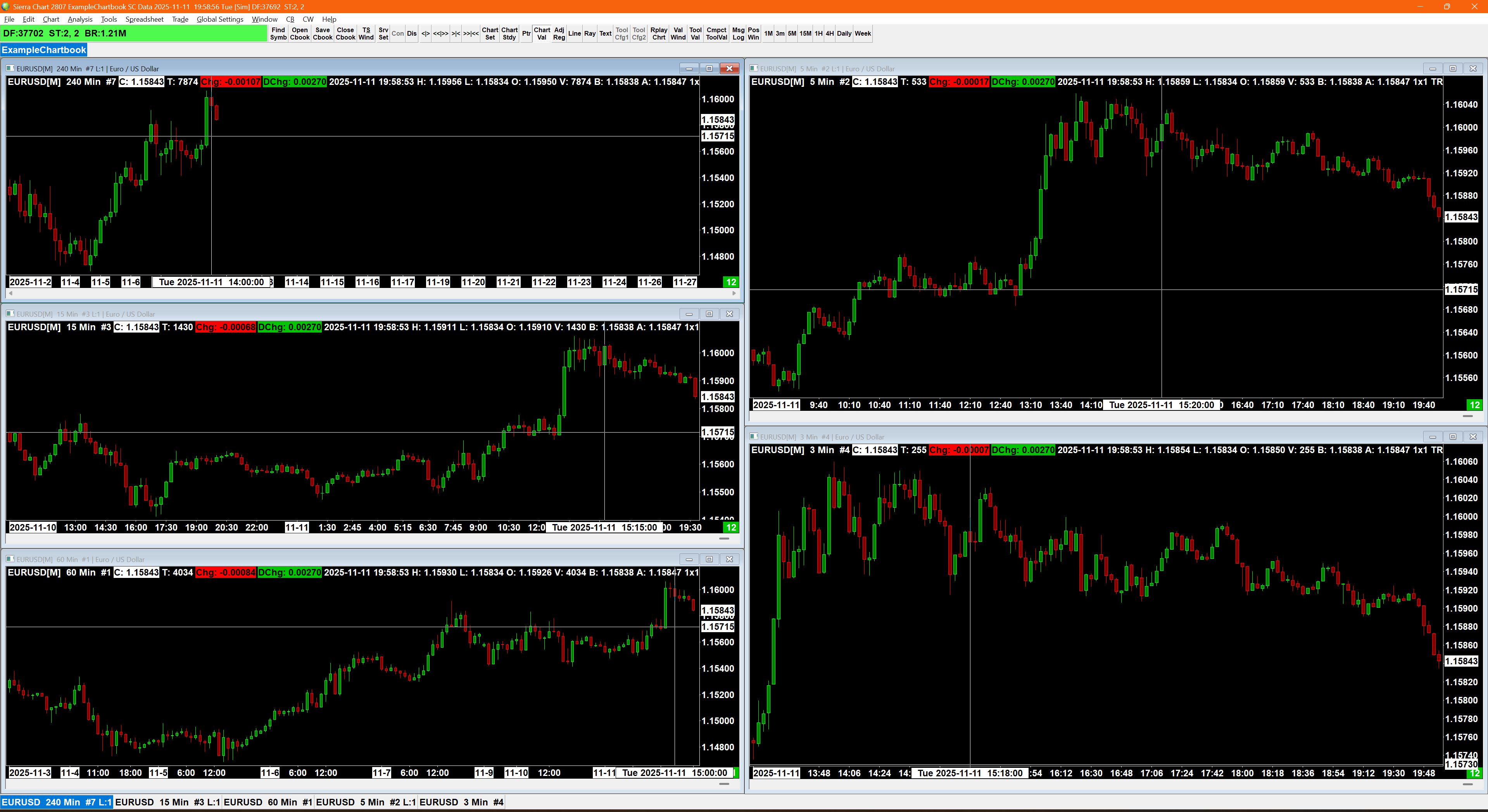This screenshot has width=1488, height=812.
Task: Enable the Line drawing tool
Action: point(574,33)
